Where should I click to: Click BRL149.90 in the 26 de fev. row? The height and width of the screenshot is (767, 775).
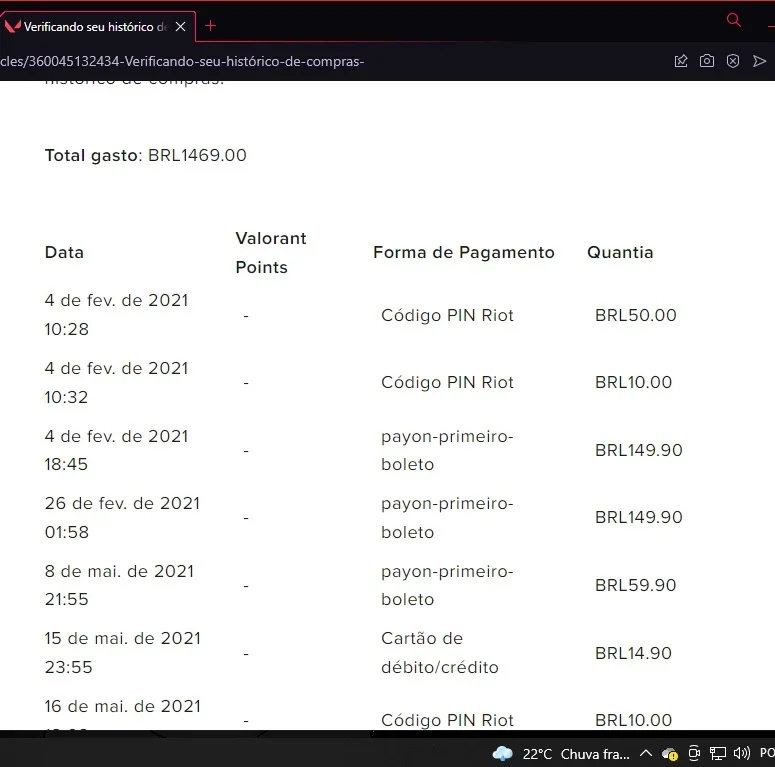[x=639, y=517]
